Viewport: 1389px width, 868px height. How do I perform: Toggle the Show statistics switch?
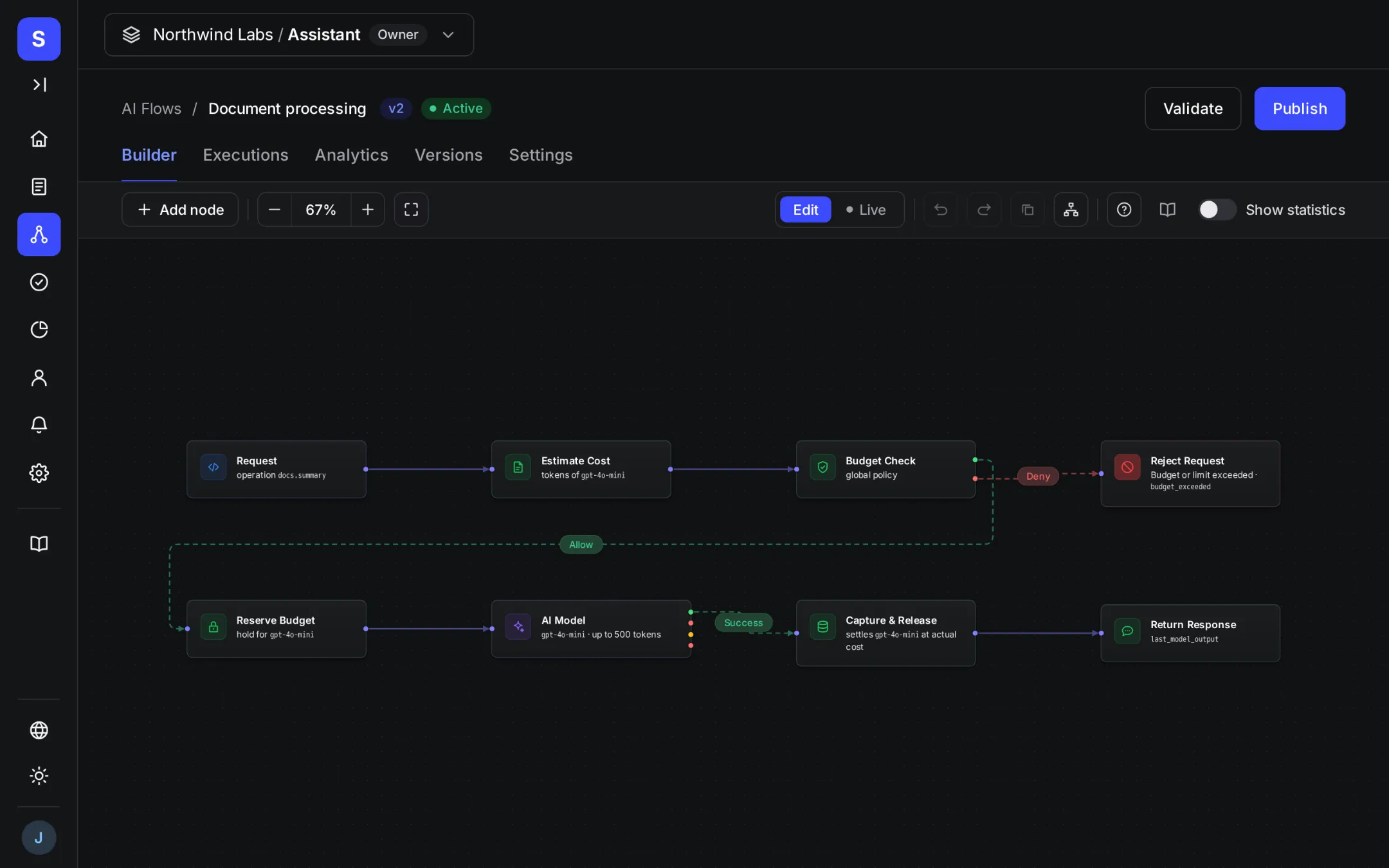pos(1217,210)
